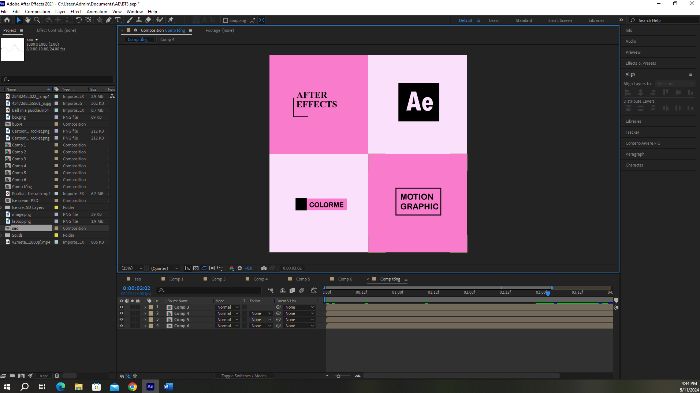
Task: Click the timeline zoom slider at bottom
Action: (x=338, y=376)
